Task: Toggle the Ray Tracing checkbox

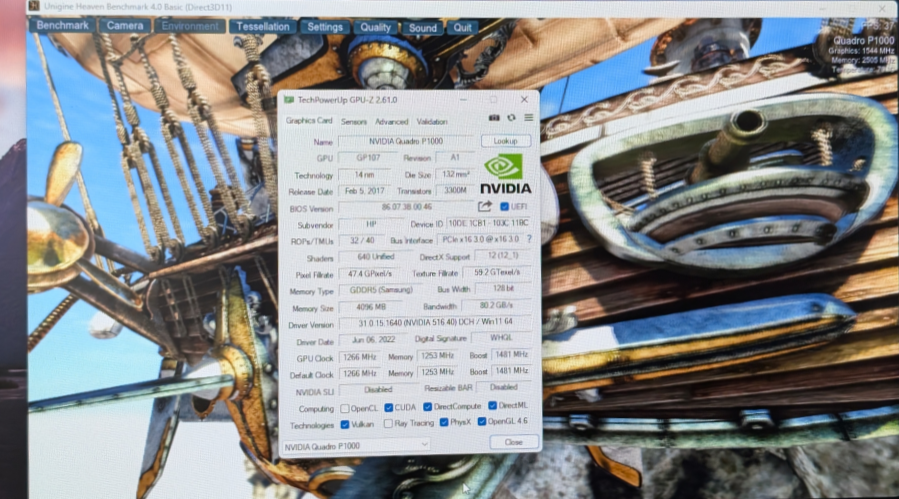Action: pos(388,423)
